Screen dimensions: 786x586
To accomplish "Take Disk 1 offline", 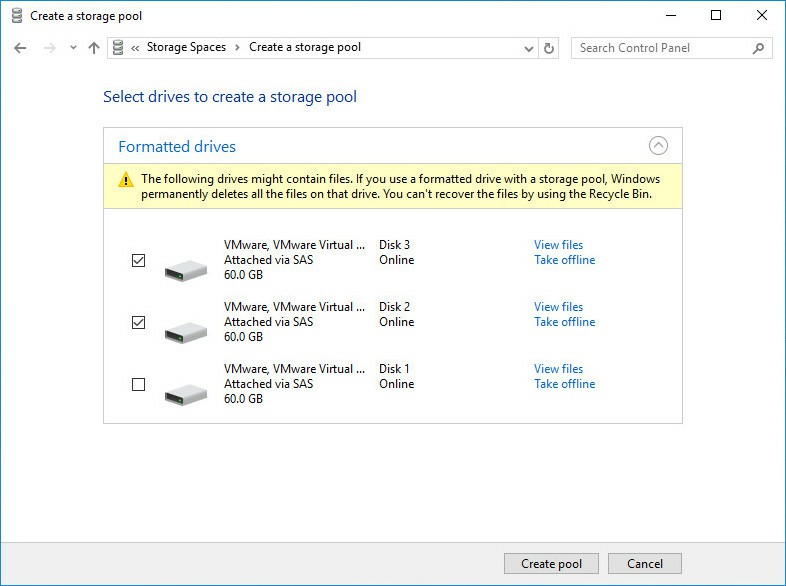I will pos(564,384).
